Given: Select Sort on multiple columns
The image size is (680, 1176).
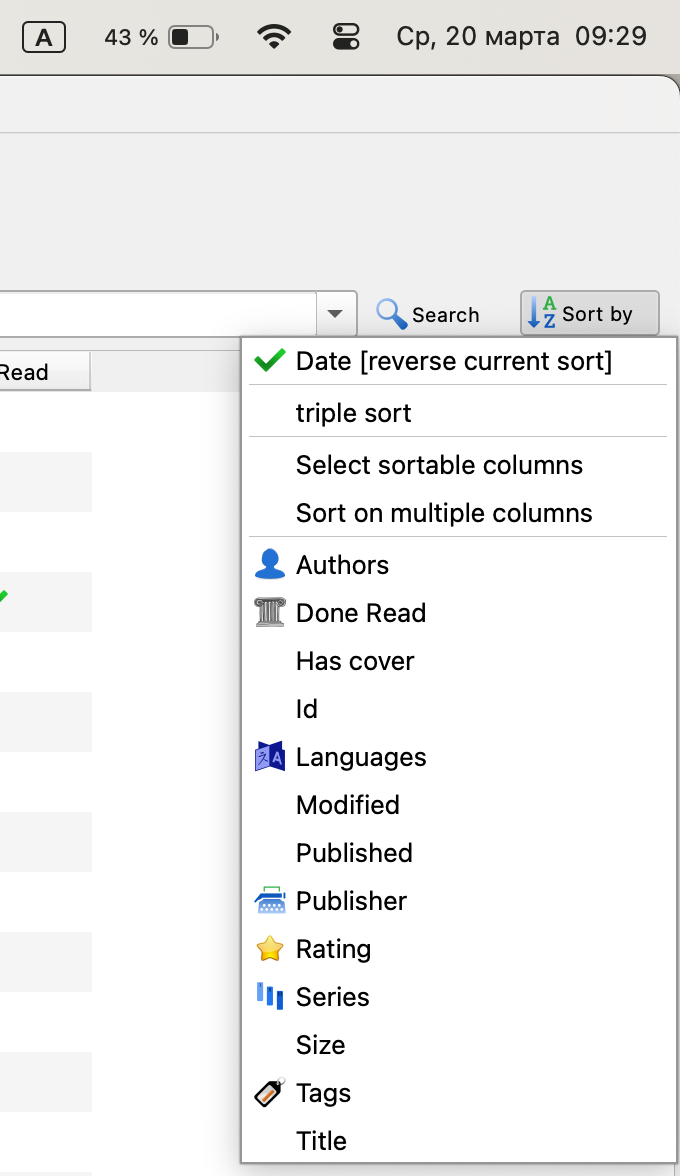Looking at the screenshot, I should click(x=444, y=513).
